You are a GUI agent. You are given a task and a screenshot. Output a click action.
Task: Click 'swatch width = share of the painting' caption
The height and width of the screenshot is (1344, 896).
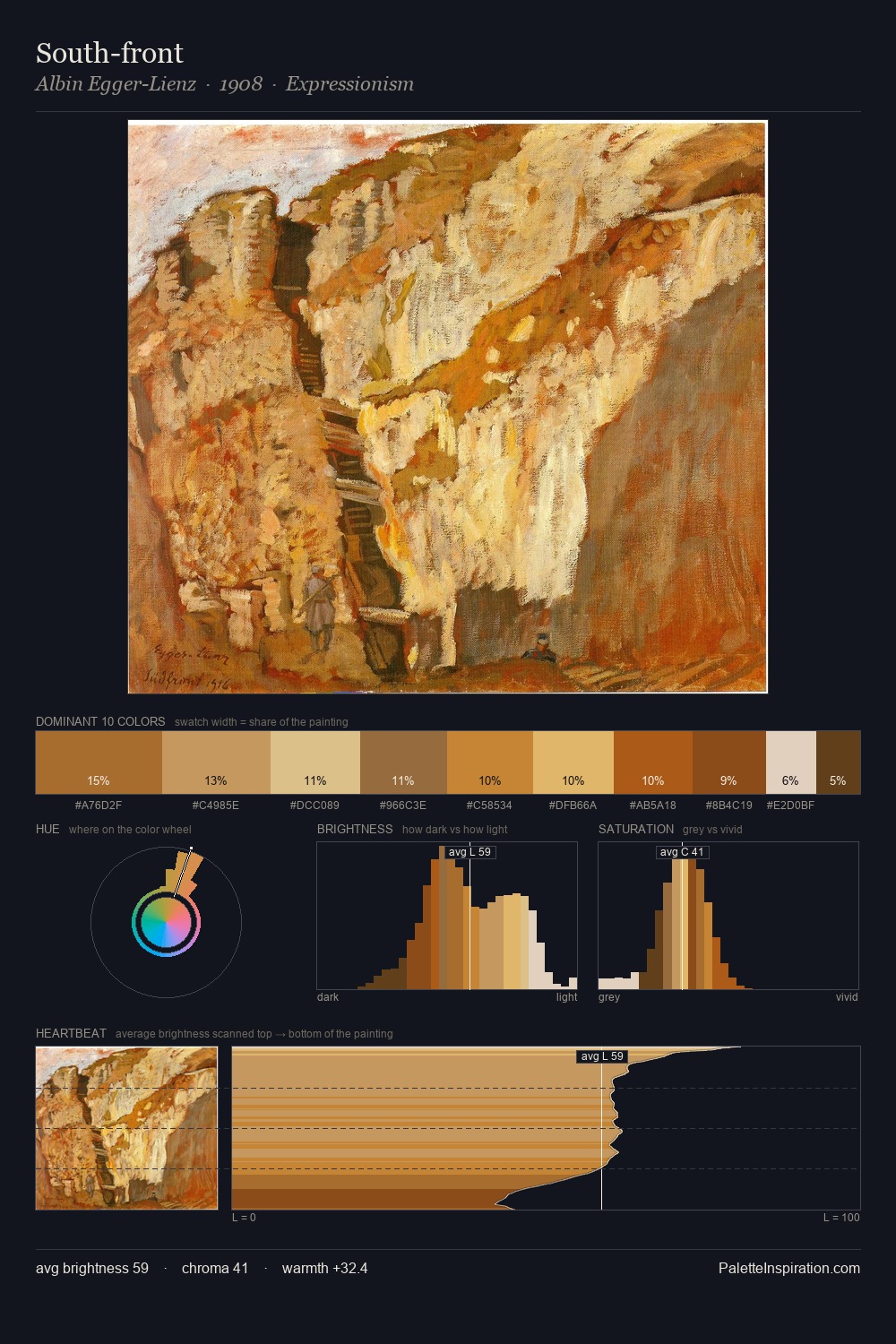262,722
